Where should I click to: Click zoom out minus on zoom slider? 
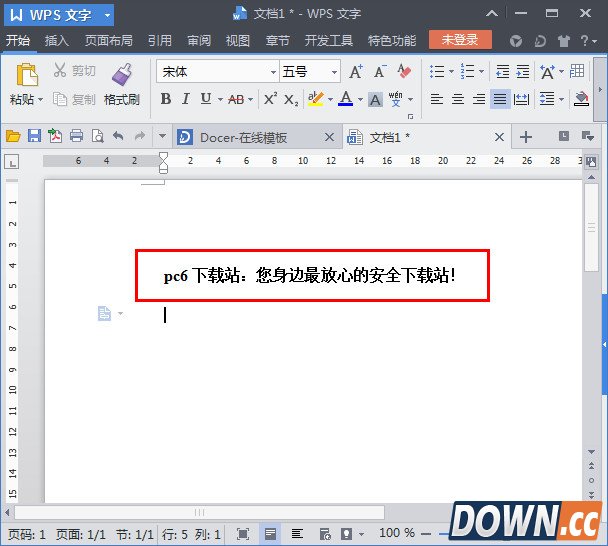426,534
